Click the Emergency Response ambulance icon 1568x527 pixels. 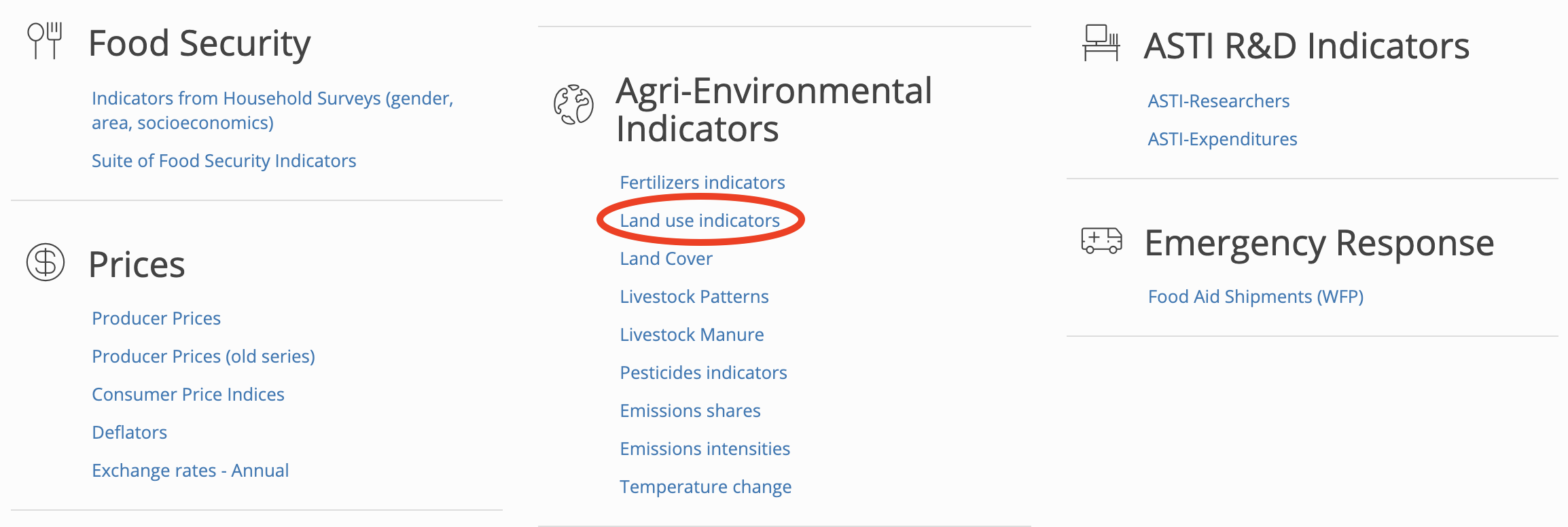(x=1101, y=240)
